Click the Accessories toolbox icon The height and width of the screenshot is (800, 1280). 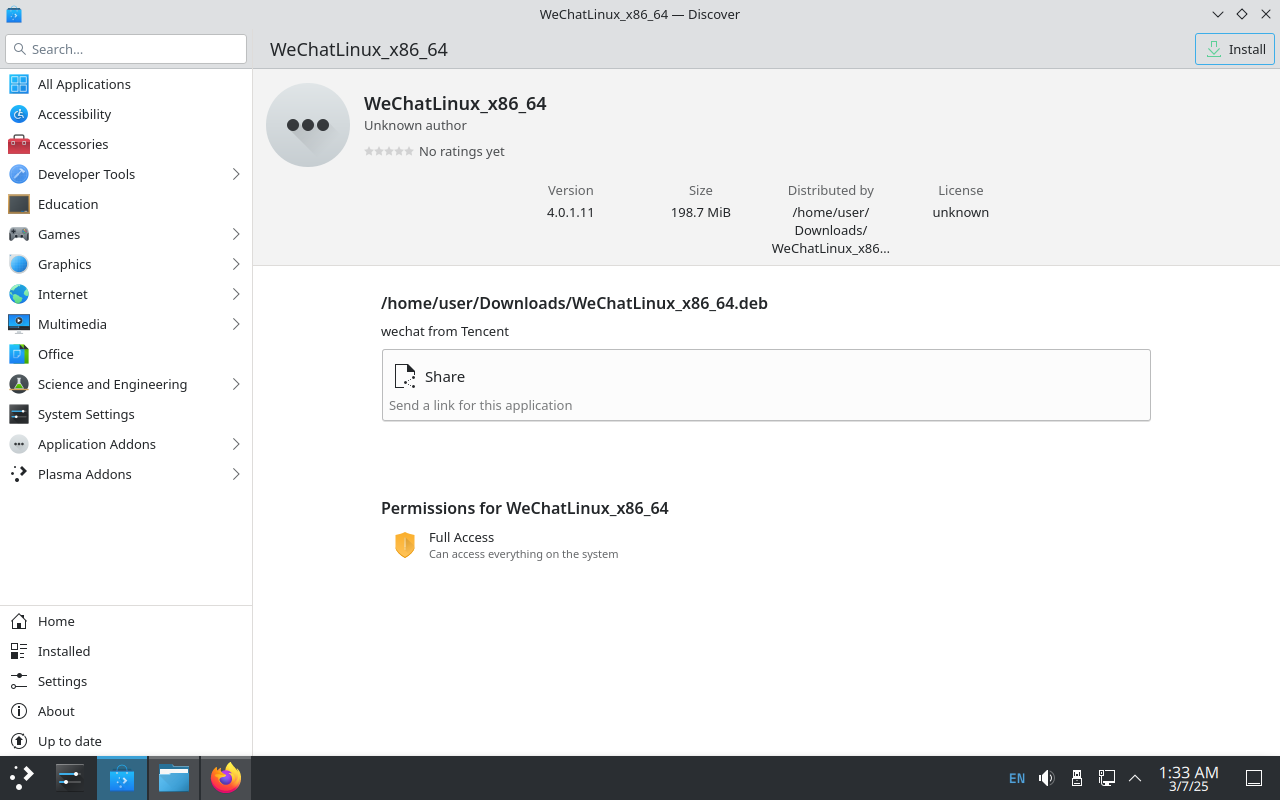19,144
